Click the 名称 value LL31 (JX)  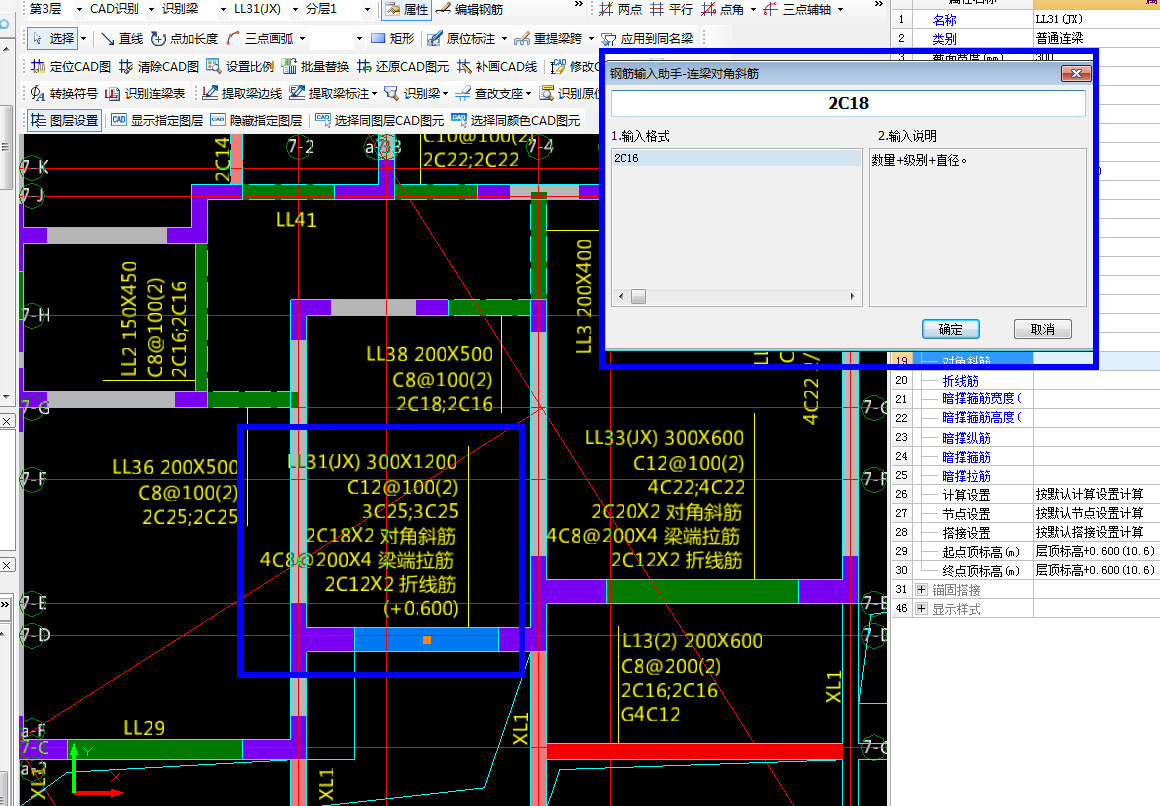click(1059, 19)
